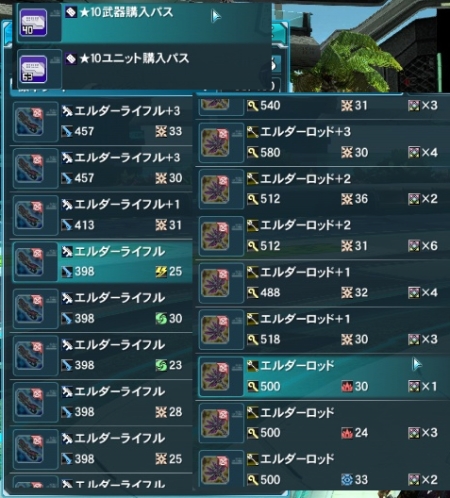Click the エルダーライフル+1 413 weapon icon
Image resolution: width=450 pixels, height=498 pixels.
point(29,215)
